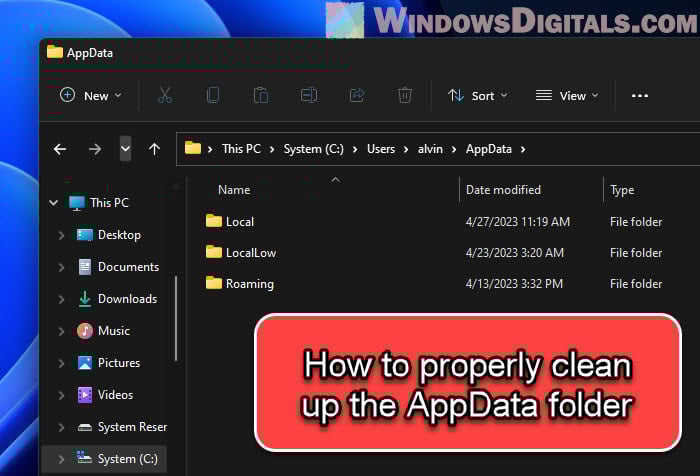Image resolution: width=700 pixels, height=476 pixels.
Task: Click the chevron after Users in address bar
Action: click(x=406, y=150)
